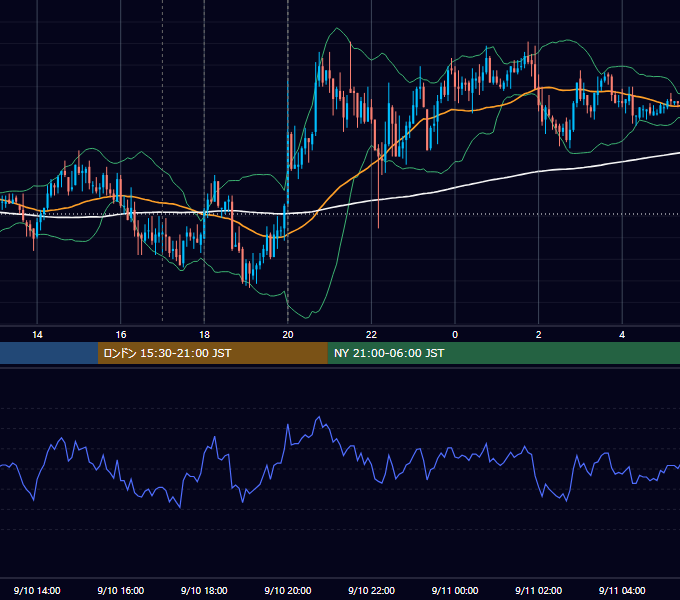This screenshot has width=680, height=600.
Task: Click the ロンドン 15:30-21:00 JST session bar
Action: [x=212, y=353]
